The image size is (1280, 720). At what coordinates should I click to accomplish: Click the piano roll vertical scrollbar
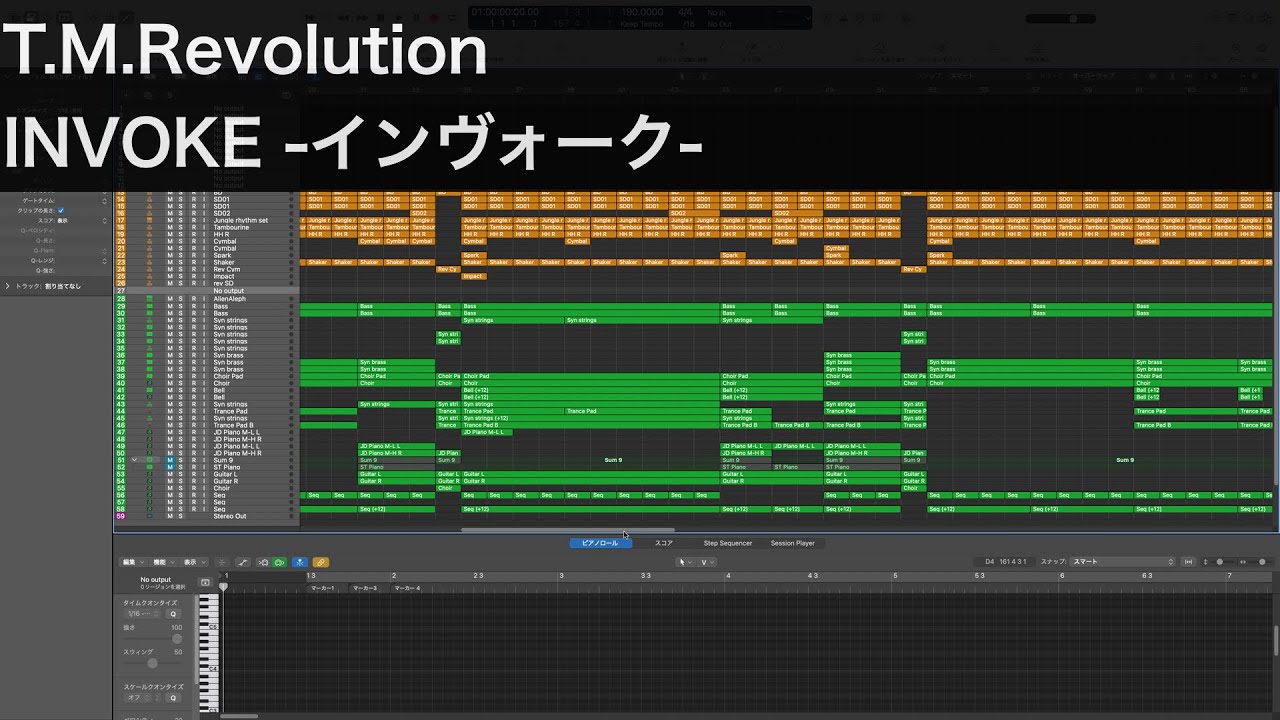pos(1276,640)
